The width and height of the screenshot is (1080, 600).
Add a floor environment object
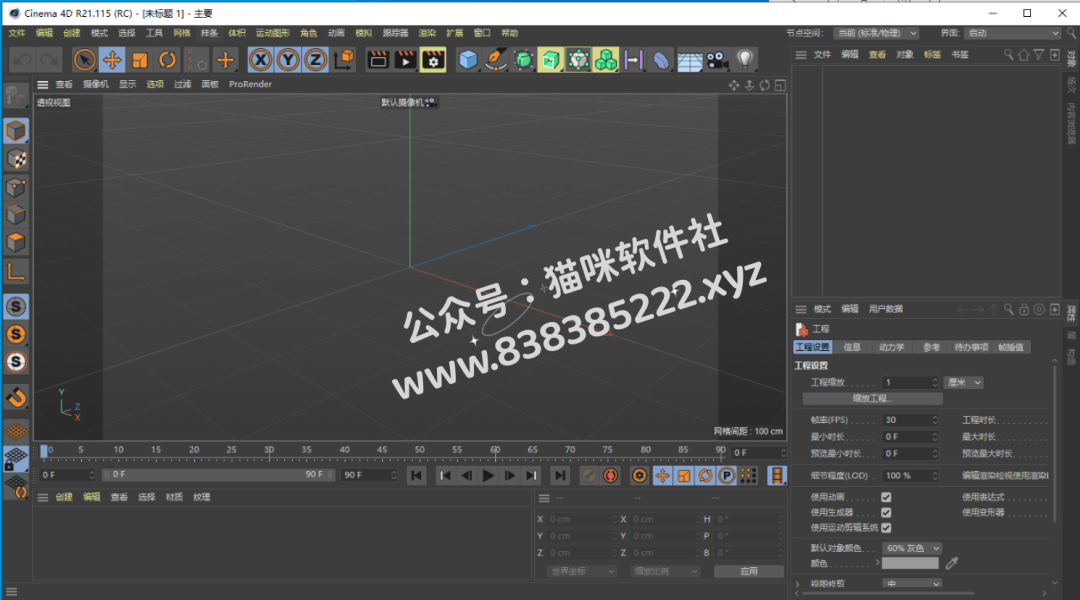point(689,60)
